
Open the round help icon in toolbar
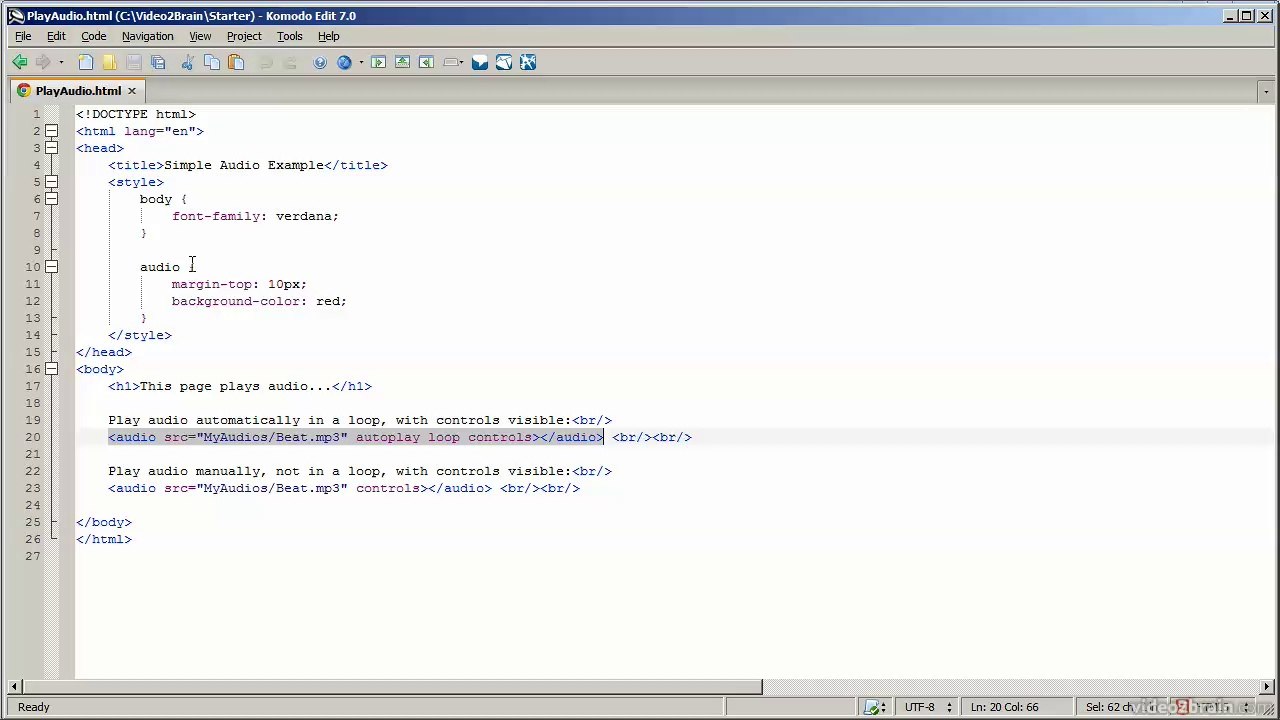point(320,63)
